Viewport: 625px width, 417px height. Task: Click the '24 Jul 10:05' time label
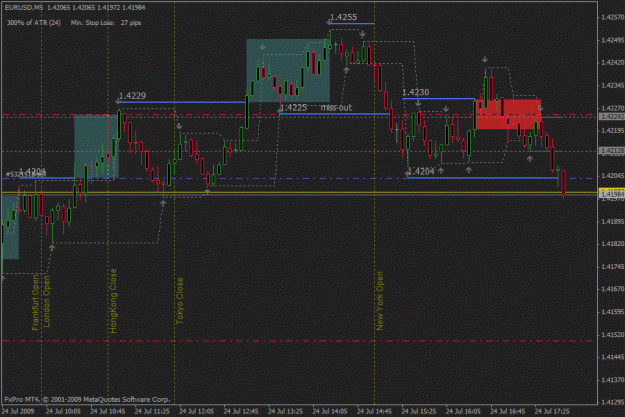(x=63, y=411)
